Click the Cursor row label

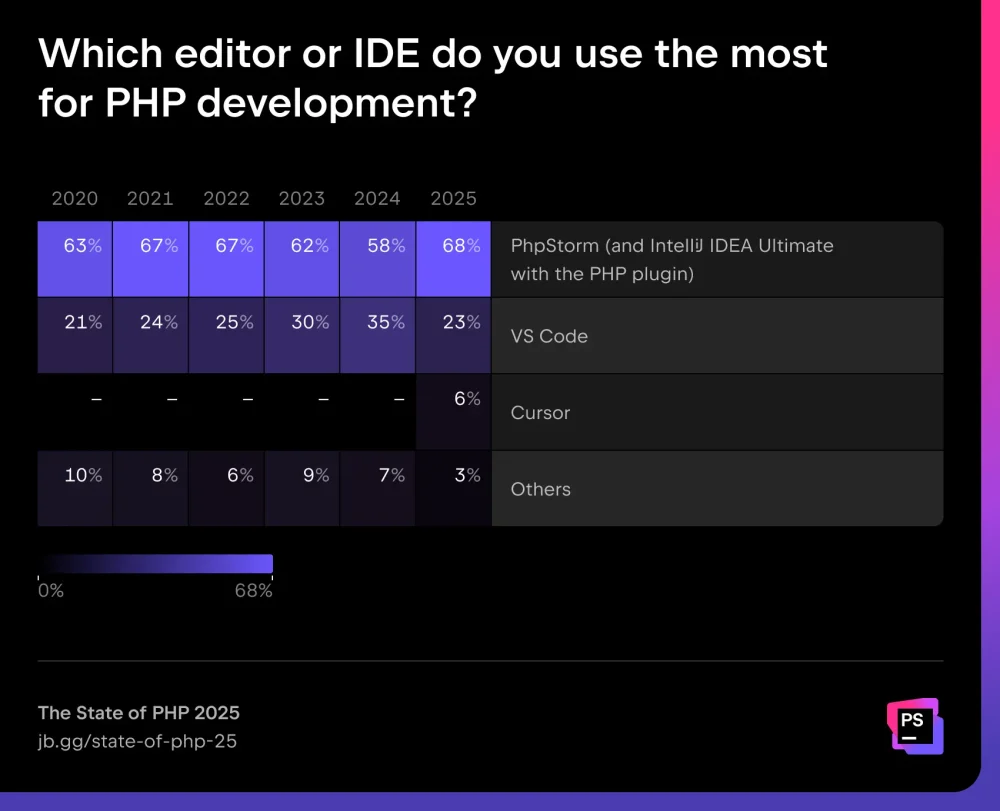pyautogui.click(x=540, y=412)
